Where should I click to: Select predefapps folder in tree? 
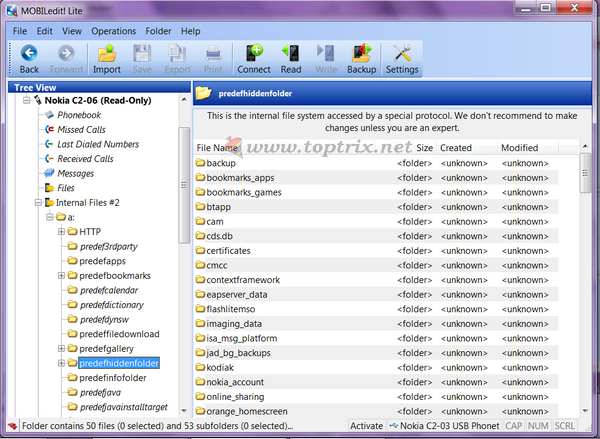coord(103,261)
